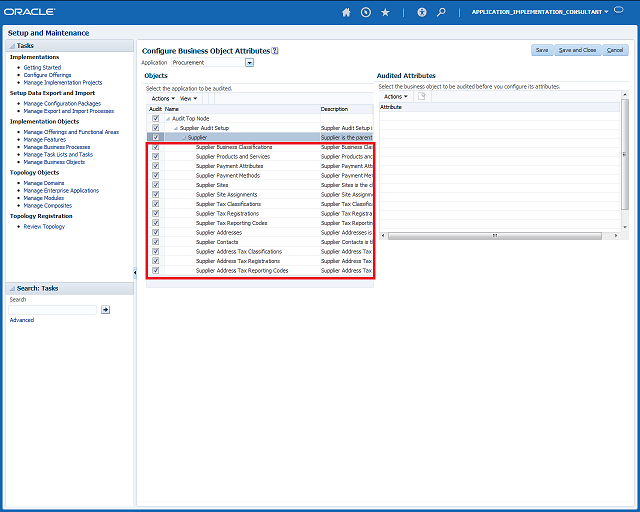Open the help icon beside page title
Image resolution: width=640 pixels, height=512 pixels.
tap(275, 51)
